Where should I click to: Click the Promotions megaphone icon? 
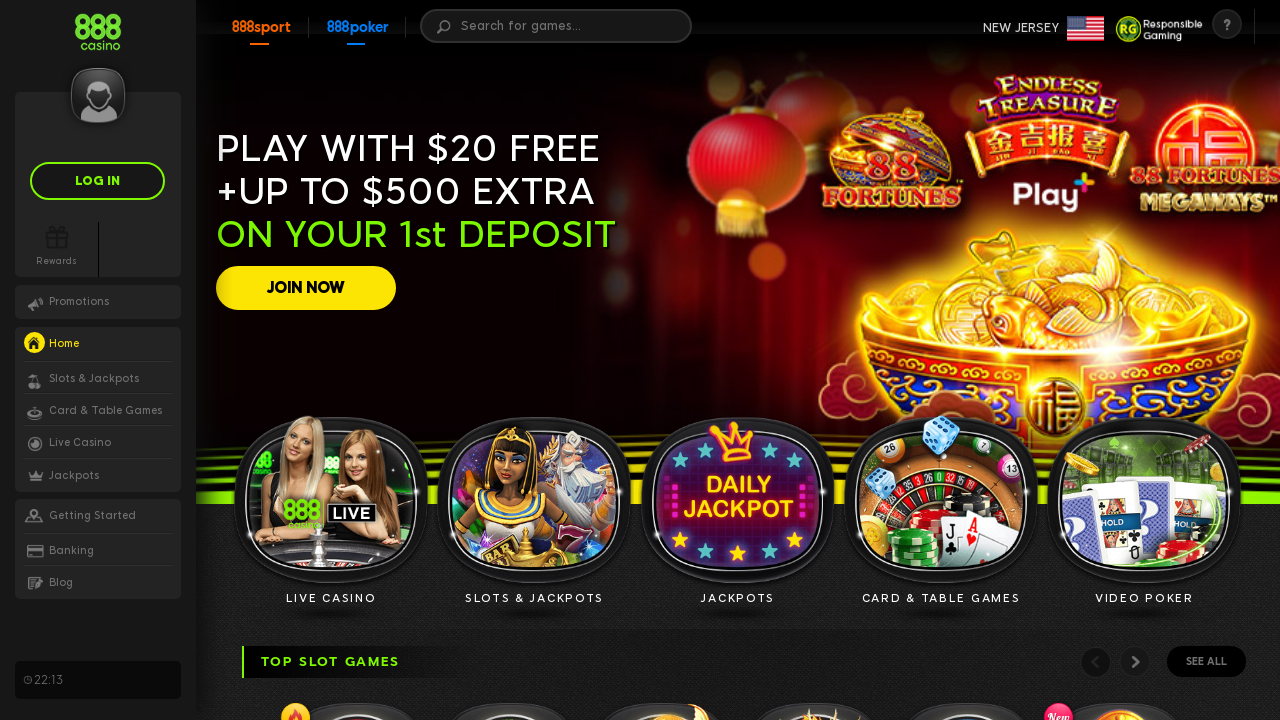pos(35,303)
